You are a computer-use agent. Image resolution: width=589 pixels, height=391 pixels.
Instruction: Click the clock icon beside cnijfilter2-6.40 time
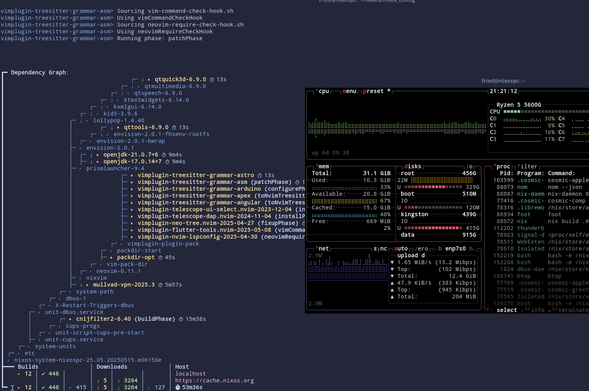[181, 319]
